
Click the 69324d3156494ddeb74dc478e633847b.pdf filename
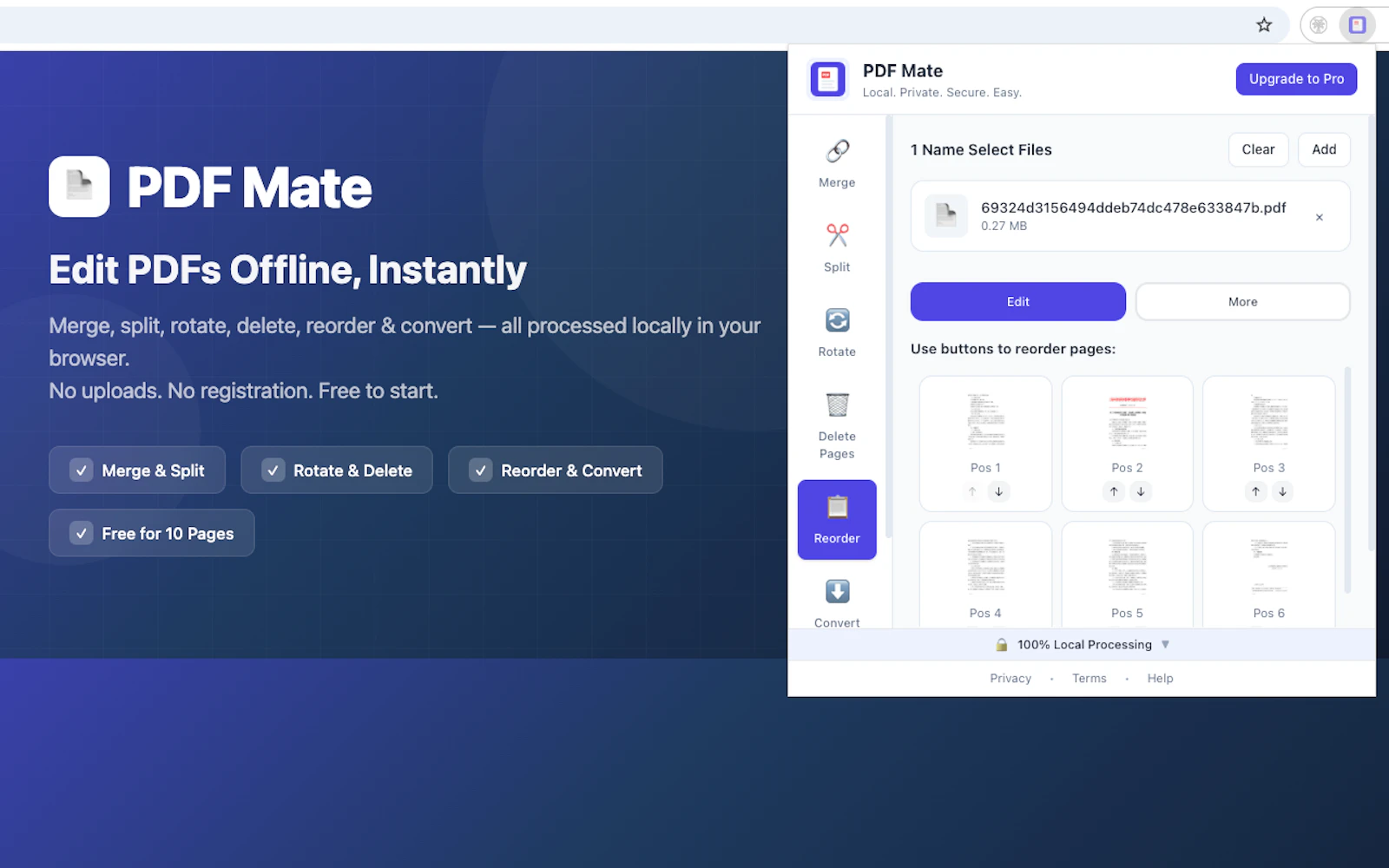pyautogui.click(x=1134, y=207)
